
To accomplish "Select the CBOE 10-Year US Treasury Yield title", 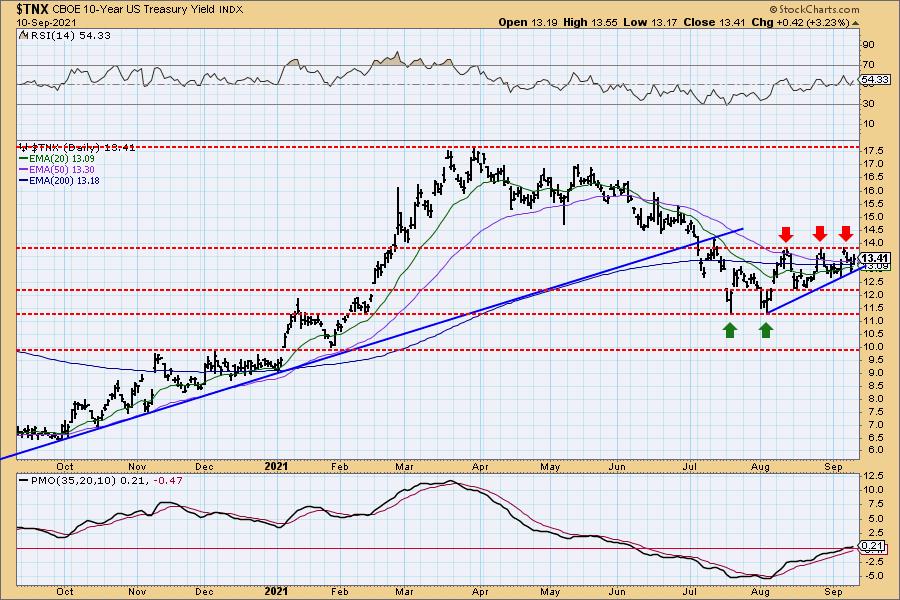I will tap(135, 10).
